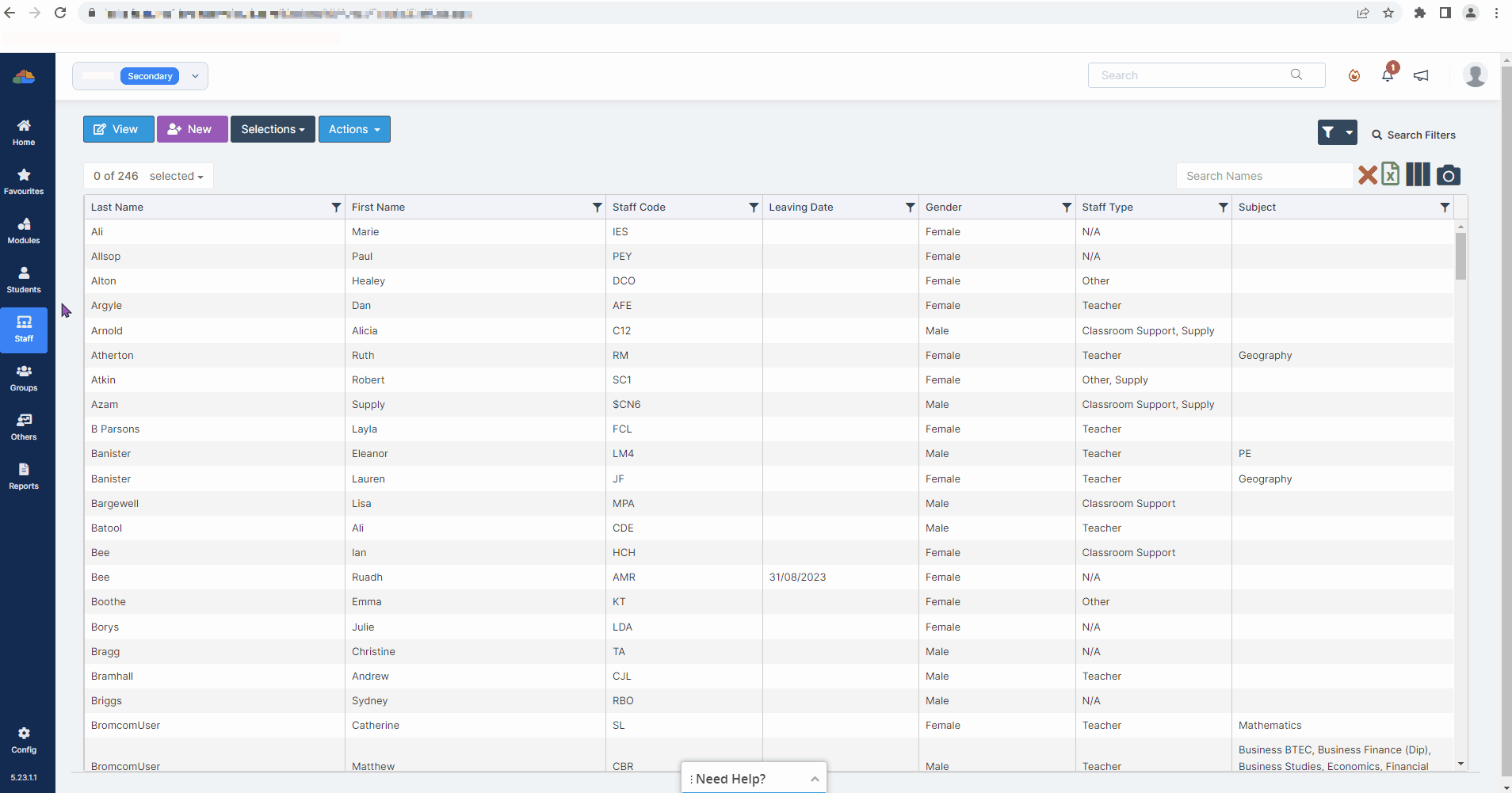
Task: Click the Export to Excel icon
Action: (1391, 174)
